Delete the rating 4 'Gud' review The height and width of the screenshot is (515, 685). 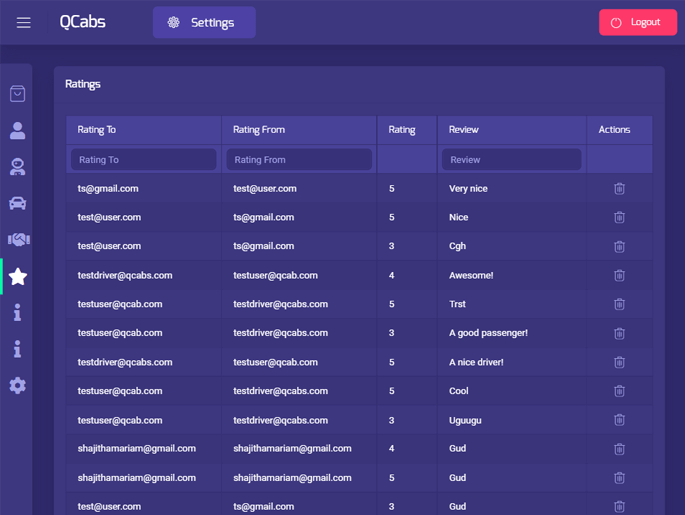619,449
